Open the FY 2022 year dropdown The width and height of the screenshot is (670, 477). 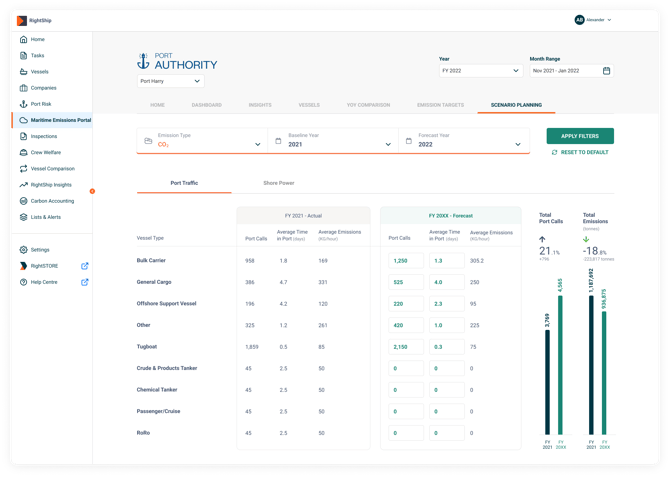click(481, 71)
